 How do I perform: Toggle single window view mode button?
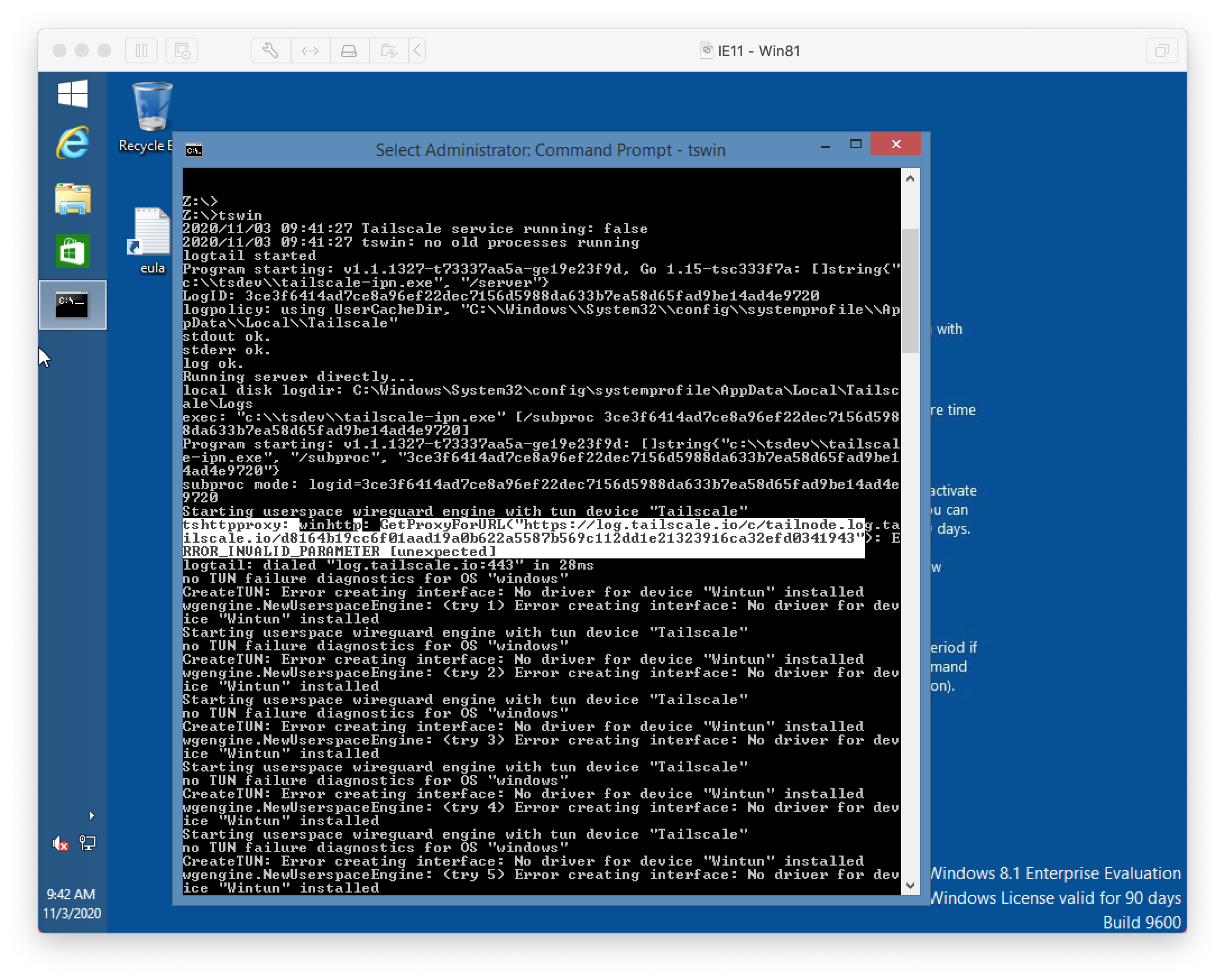click(x=1162, y=51)
